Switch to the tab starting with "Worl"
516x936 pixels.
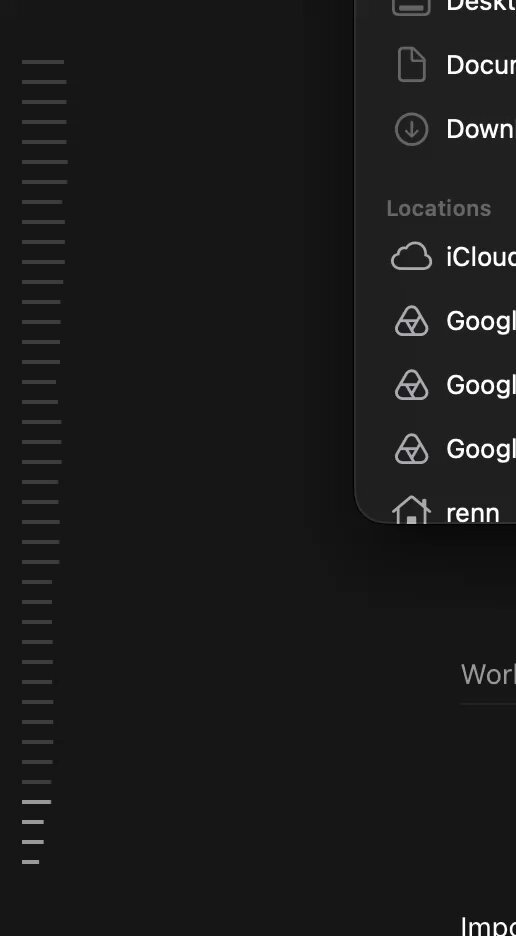(488, 675)
